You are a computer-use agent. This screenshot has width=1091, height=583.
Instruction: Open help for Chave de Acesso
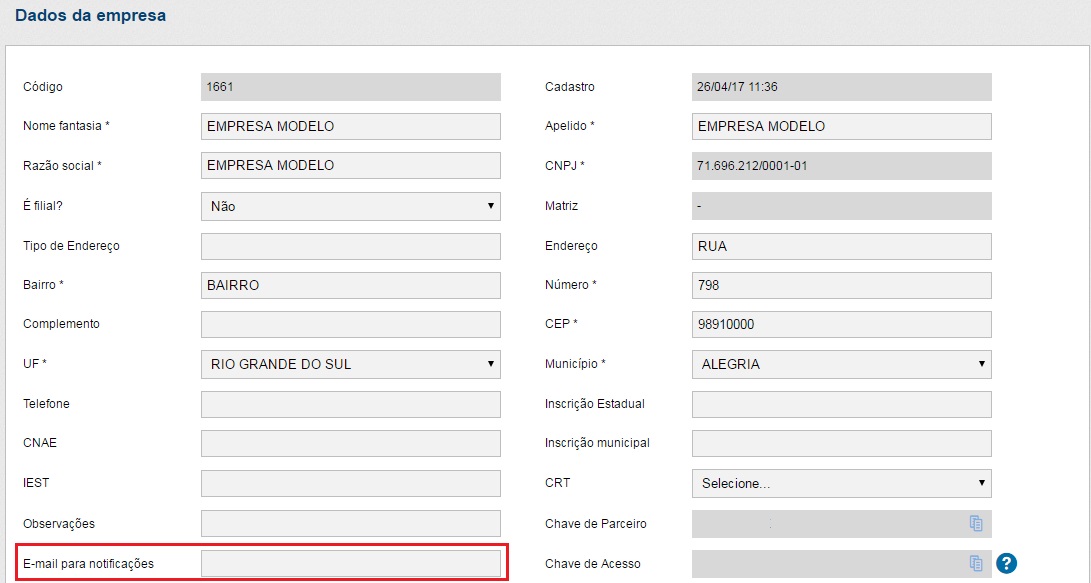click(x=1006, y=563)
